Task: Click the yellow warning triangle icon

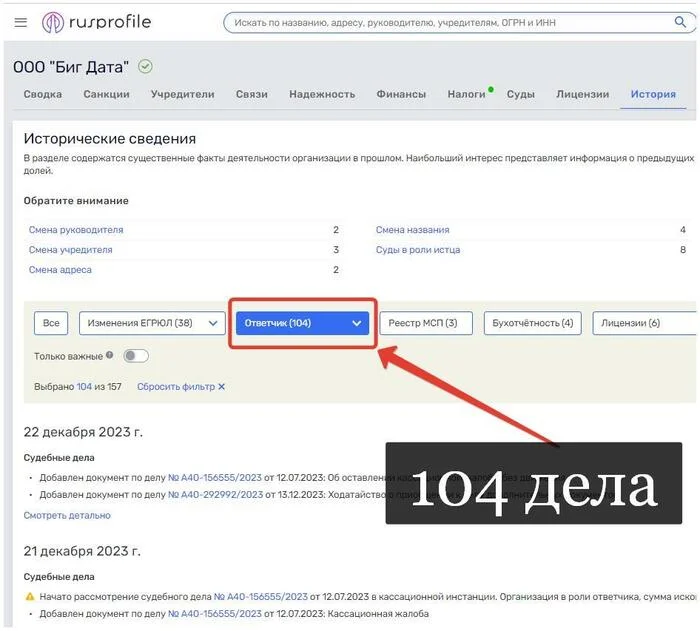Action: tap(30, 597)
